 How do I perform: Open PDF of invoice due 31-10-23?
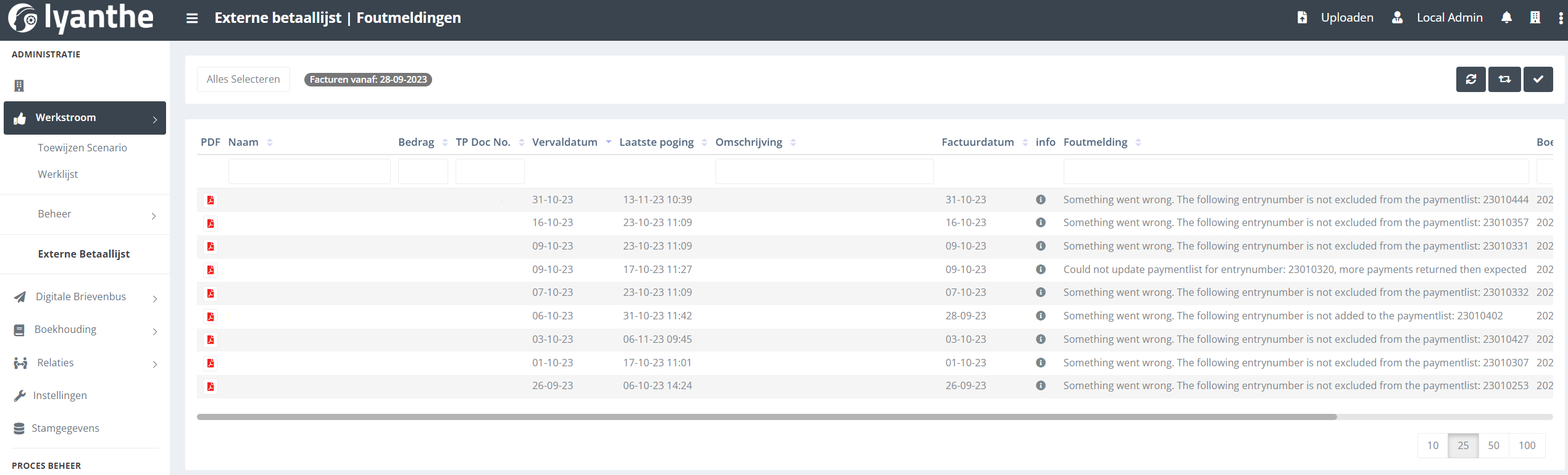coord(211,200)
